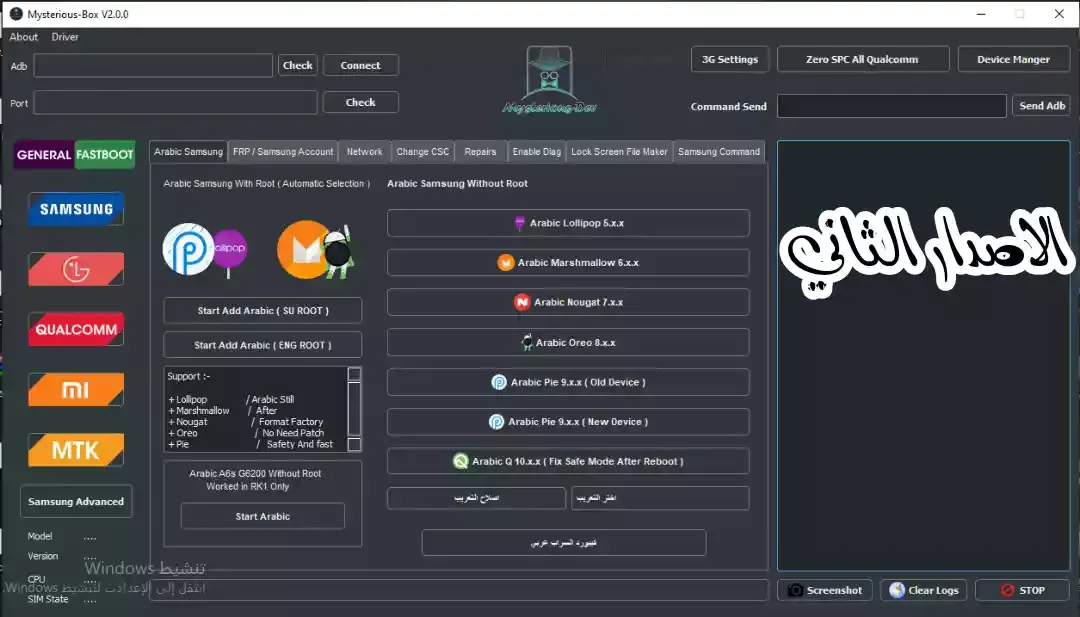Open the About menu
This screenshot has width=1080, height=617.
pos(23,37)
